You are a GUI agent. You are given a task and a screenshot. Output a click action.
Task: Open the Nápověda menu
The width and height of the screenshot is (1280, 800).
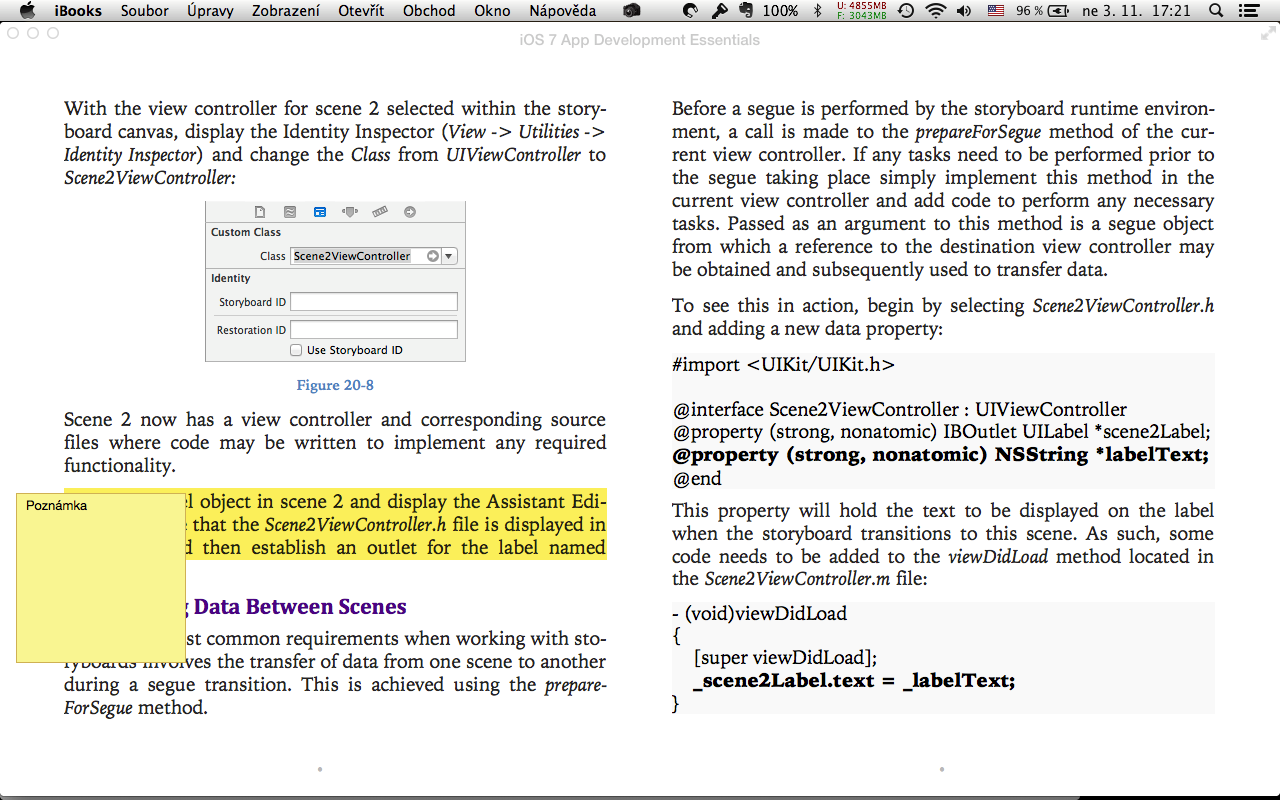click(x=563, y=11)
